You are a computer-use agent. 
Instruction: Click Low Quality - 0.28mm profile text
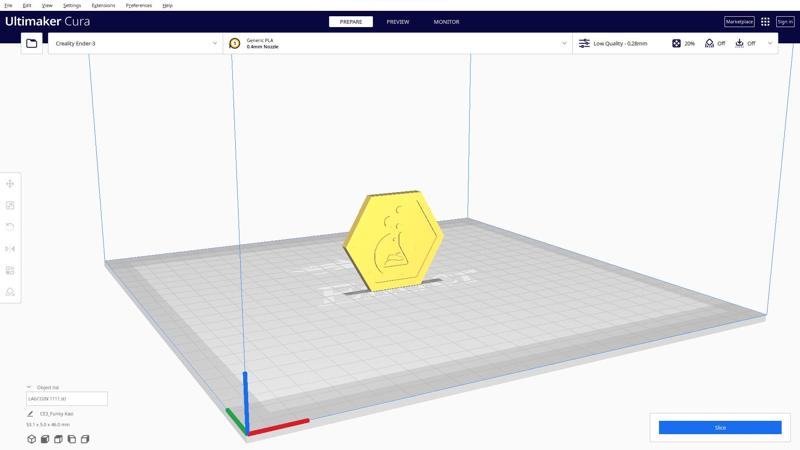pos(620,43)
